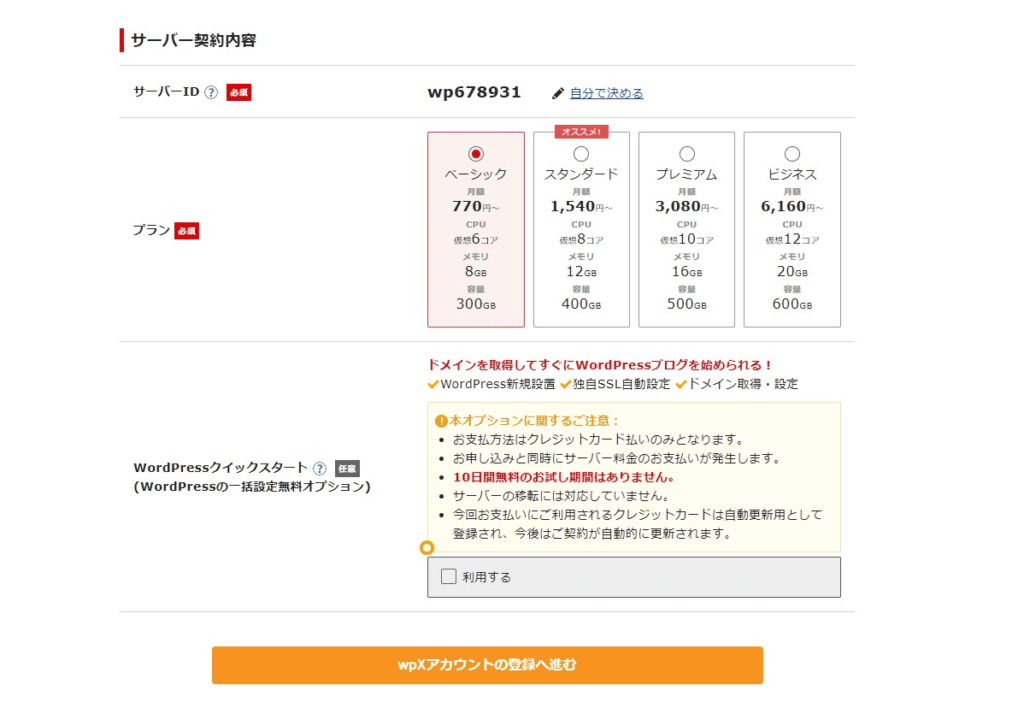Click the 仮想10コア CPU spec in プレミアム

point(687,240)
